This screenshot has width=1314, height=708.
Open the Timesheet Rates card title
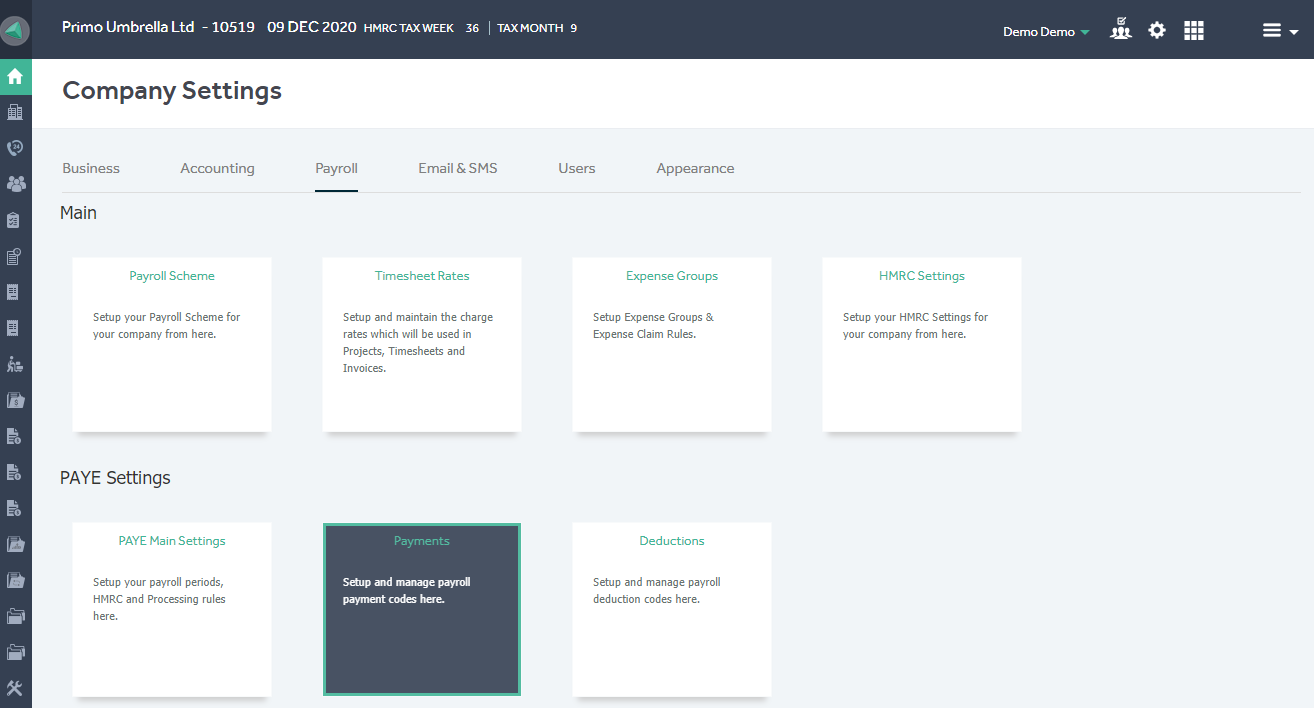pyautogui.click(x=422, y=276)
